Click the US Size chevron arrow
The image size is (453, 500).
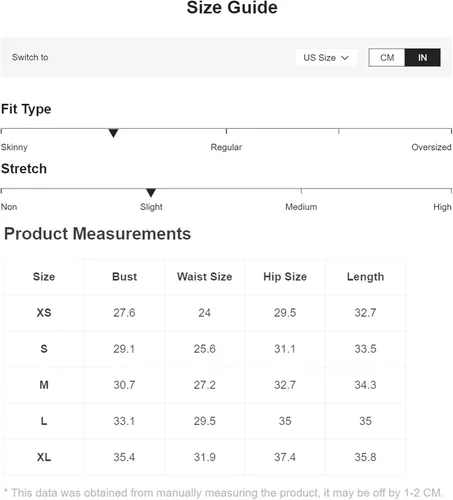pos(345,58)
